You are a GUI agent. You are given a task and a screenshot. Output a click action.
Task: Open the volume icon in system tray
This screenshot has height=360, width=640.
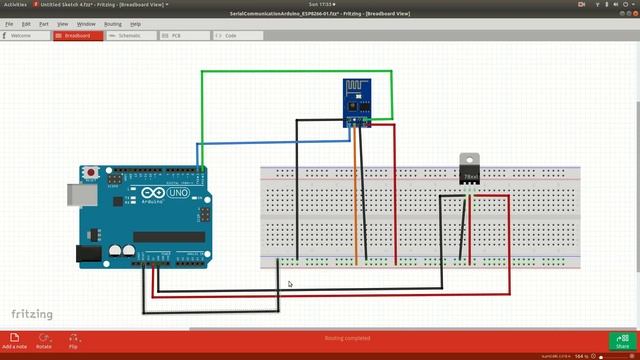coord(616,4)
